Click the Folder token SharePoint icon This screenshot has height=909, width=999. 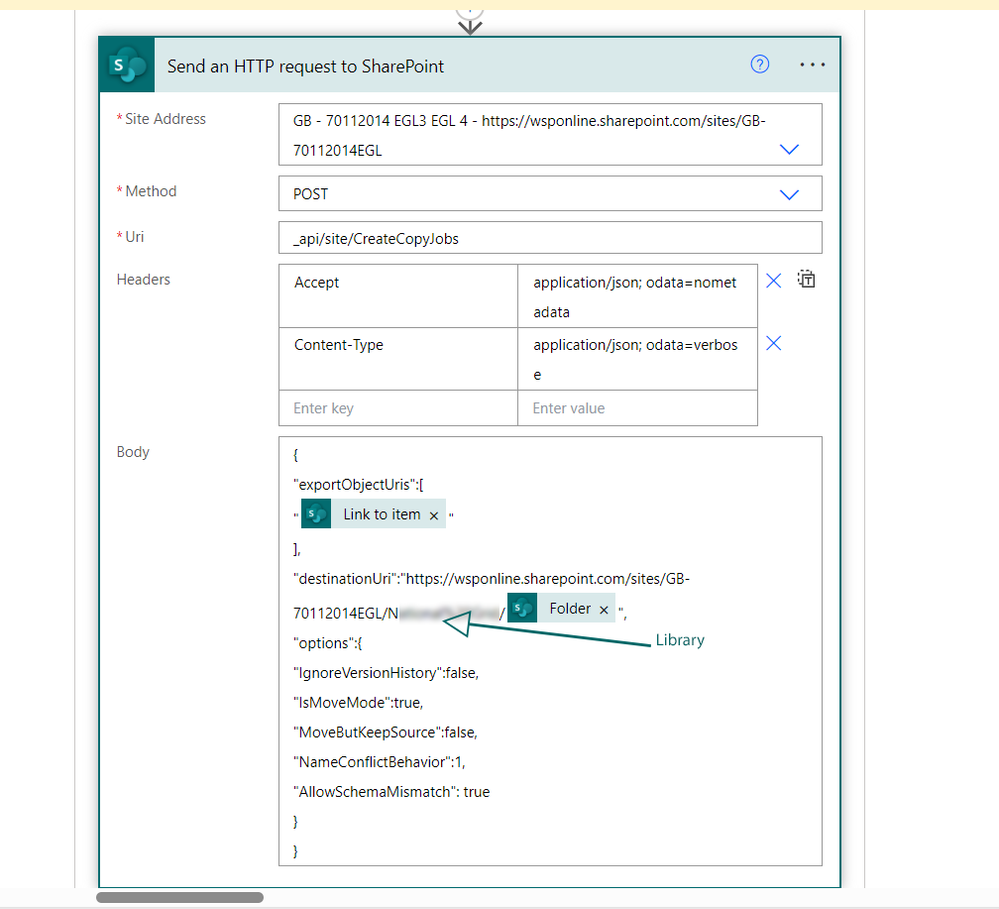click(522, 608)
